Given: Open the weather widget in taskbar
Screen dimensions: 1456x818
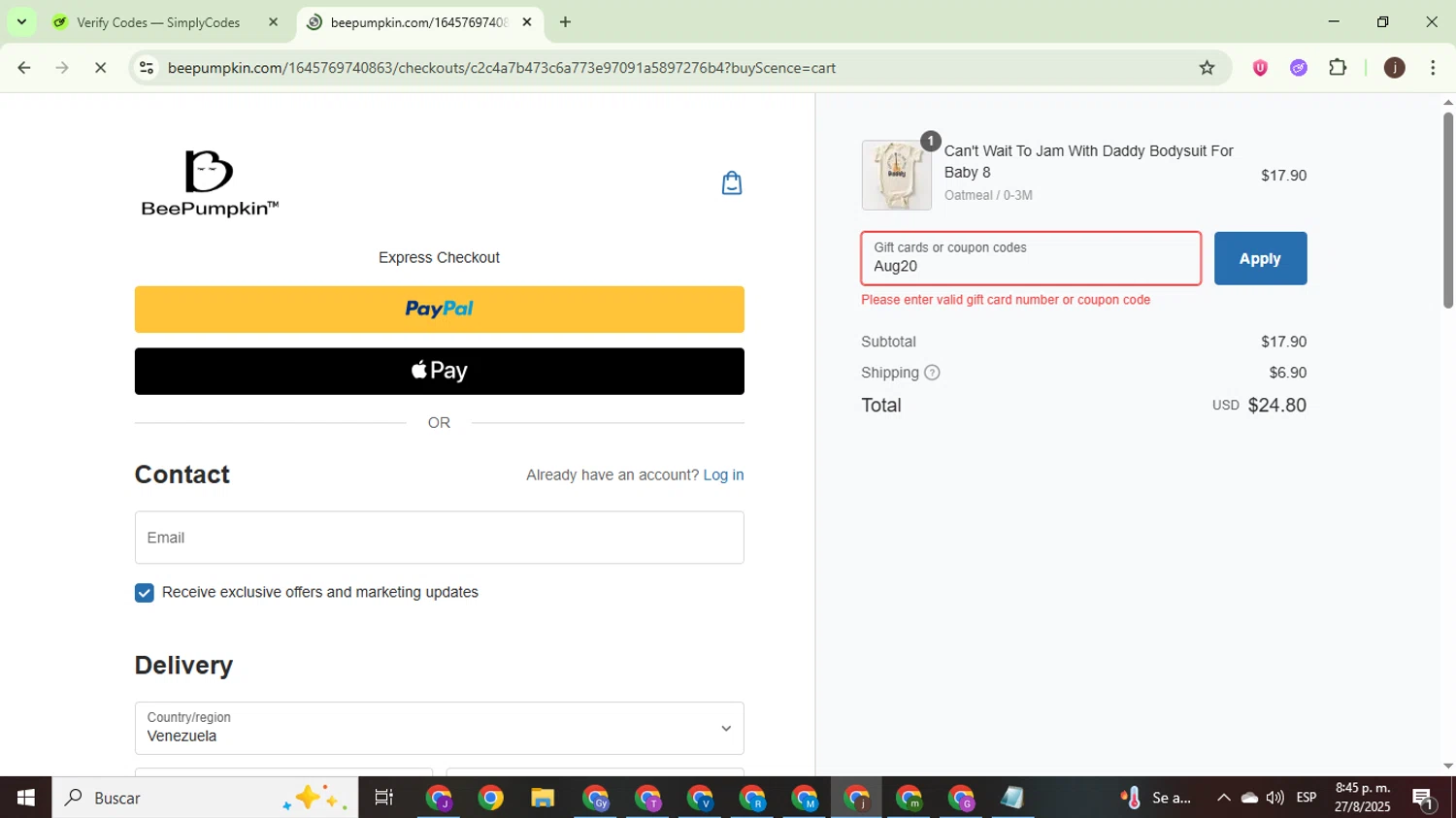Looking at the screenshot, I should coord(1156,798).
